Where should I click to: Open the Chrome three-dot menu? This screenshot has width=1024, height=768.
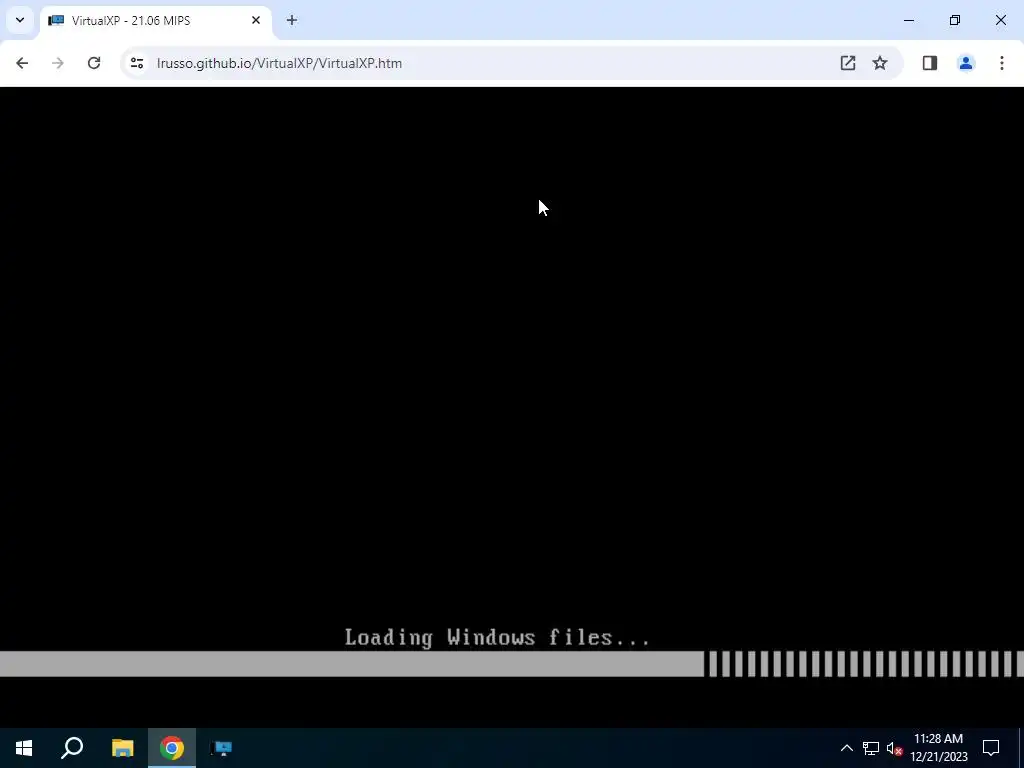[1002, 63]
